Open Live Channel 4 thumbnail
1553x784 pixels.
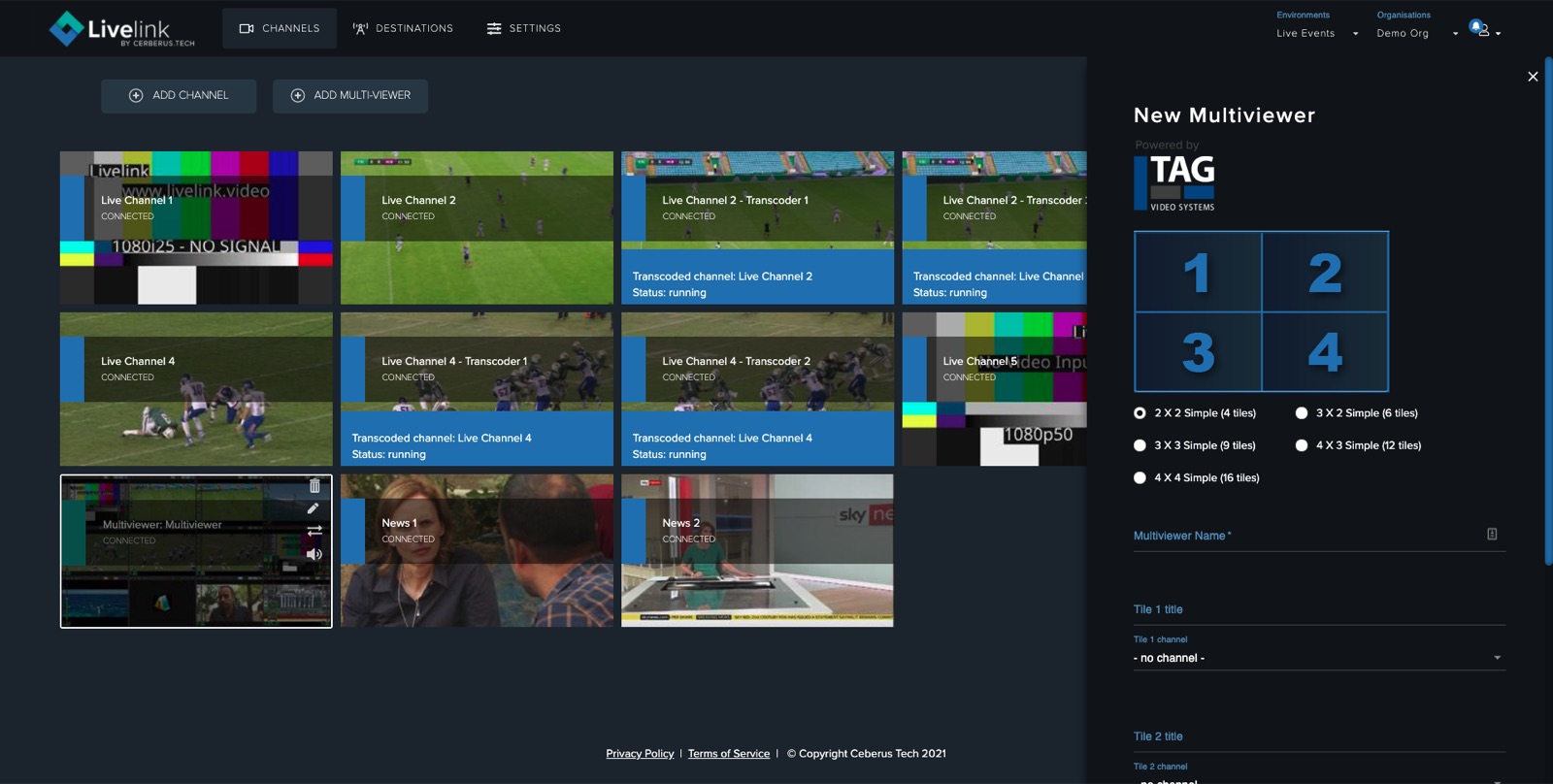pyautogui.click(x=196, y=389)
